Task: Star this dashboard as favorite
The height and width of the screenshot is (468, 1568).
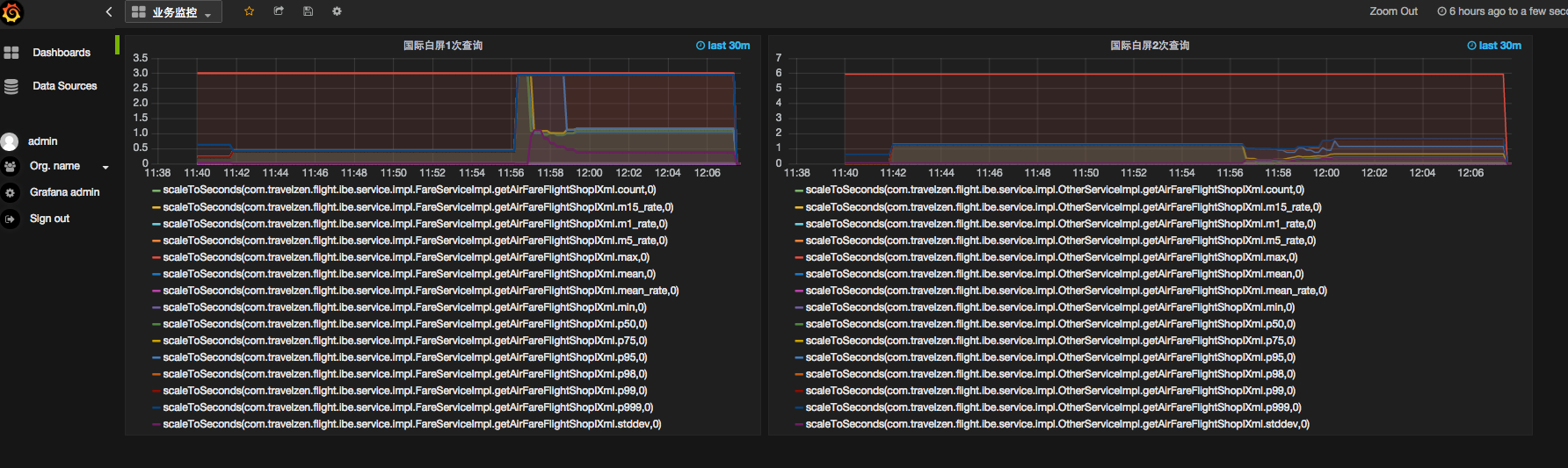Action: [250, 11]
